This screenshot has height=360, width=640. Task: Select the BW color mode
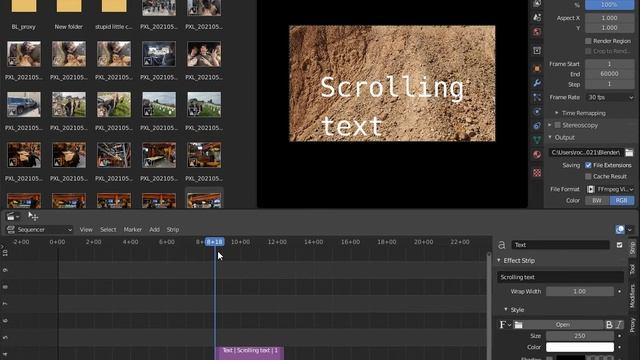597,200
